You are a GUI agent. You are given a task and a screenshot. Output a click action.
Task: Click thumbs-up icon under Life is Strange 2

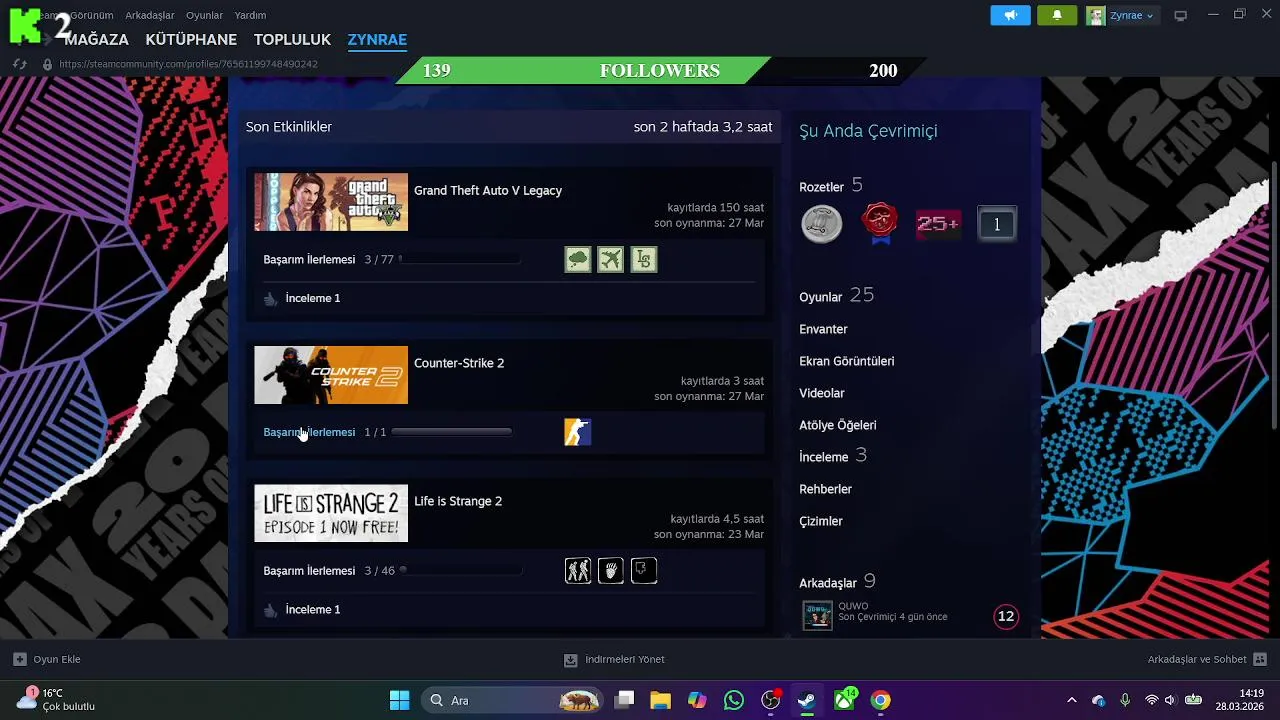pyautogui.click(x=270, y=609)
